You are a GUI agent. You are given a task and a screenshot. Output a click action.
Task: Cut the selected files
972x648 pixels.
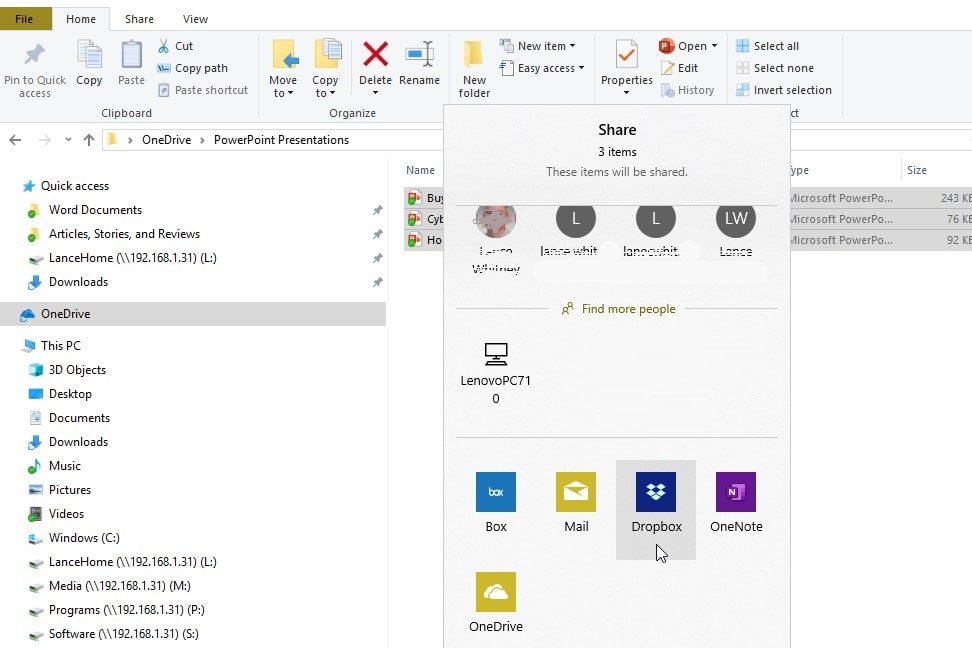pos(175,46)
